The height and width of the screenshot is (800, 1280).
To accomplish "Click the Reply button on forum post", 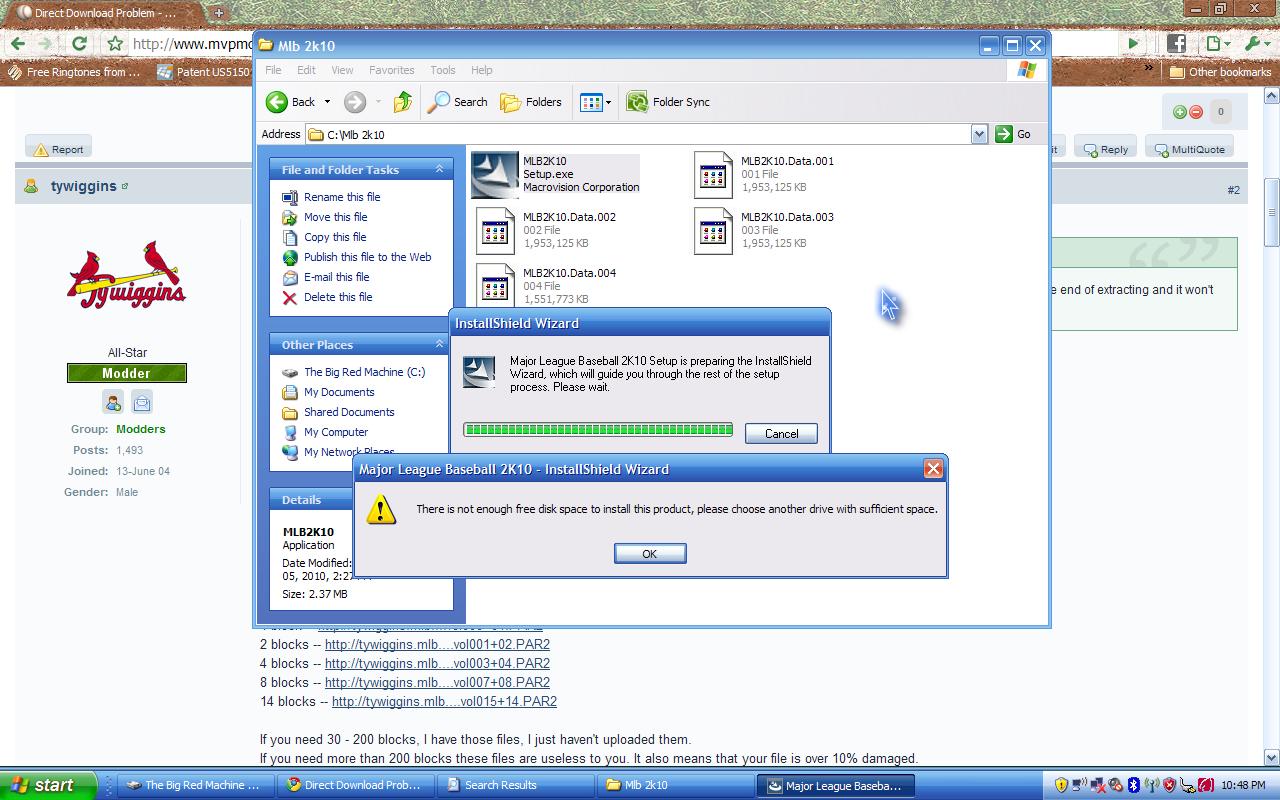I will click(1105, 149).
